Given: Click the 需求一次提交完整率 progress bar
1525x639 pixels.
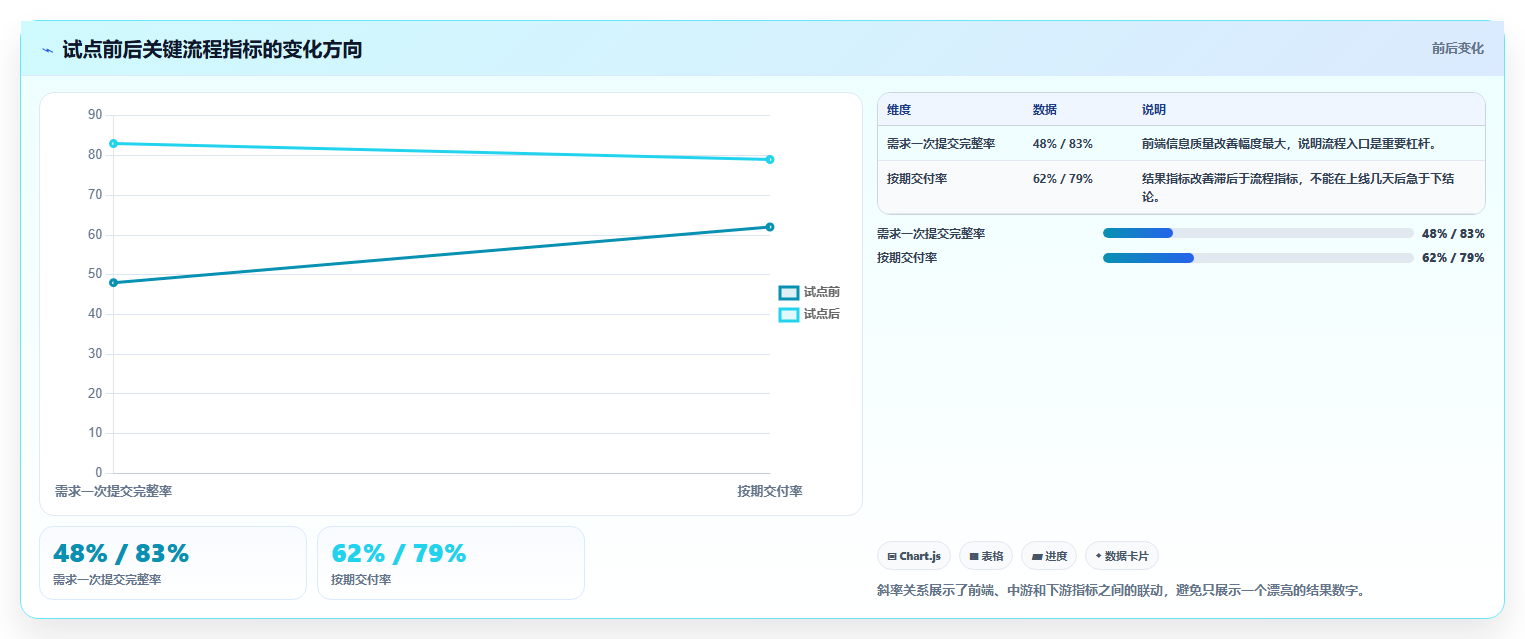Looking at the screenshot, I should point(1258,233).
